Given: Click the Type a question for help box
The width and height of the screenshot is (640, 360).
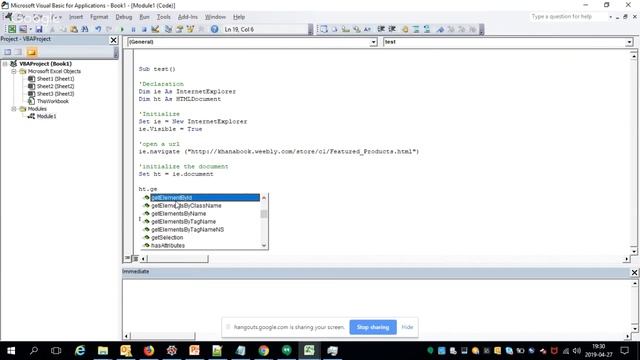Looking at the screenshot, I should 568,17.
